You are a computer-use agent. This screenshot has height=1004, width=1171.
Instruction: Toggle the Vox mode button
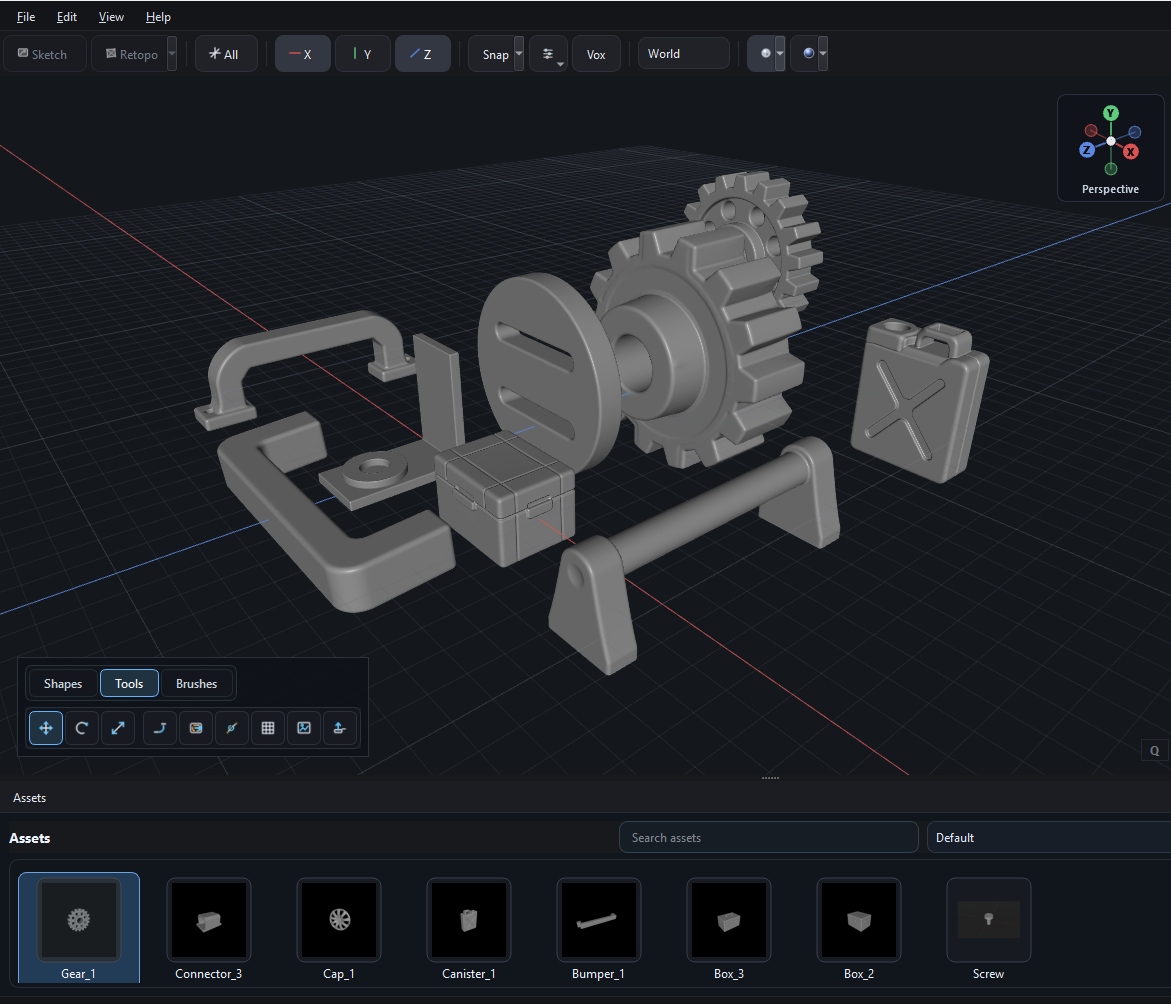tap(596, 54)
